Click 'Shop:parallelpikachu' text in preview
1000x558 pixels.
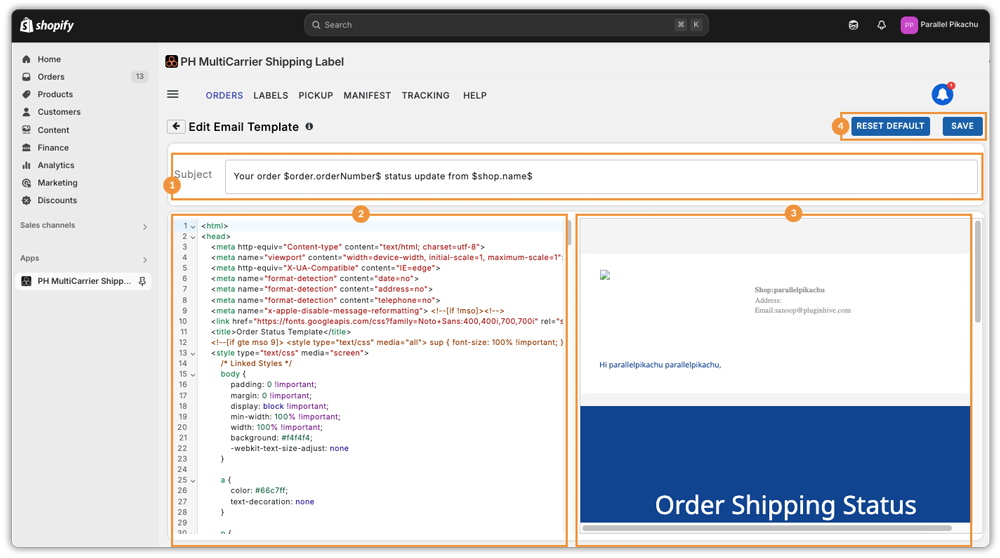[x=790, y=290]
